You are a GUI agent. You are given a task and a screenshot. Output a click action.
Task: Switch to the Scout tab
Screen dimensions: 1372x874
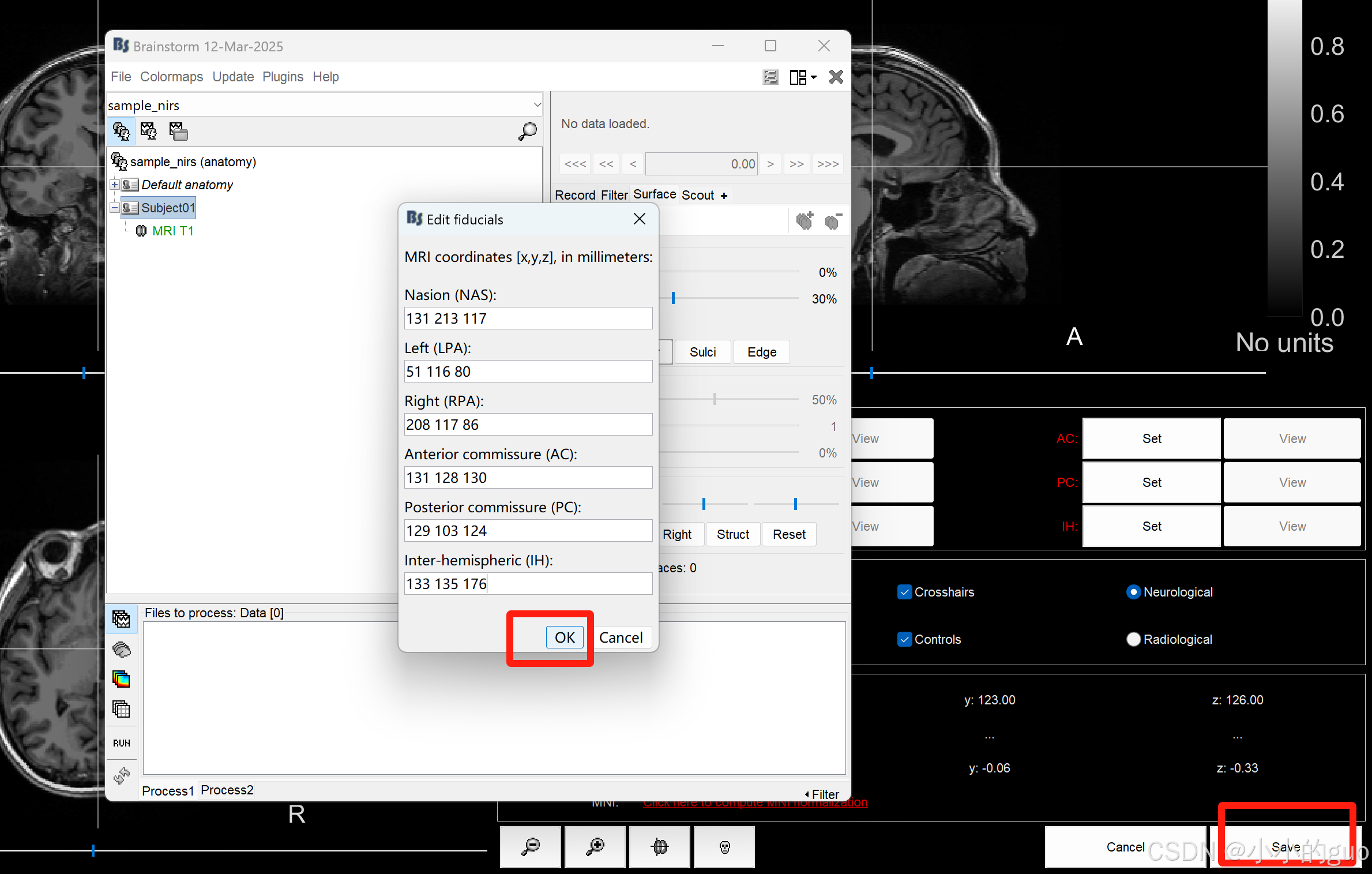click(x=697, y=195)
